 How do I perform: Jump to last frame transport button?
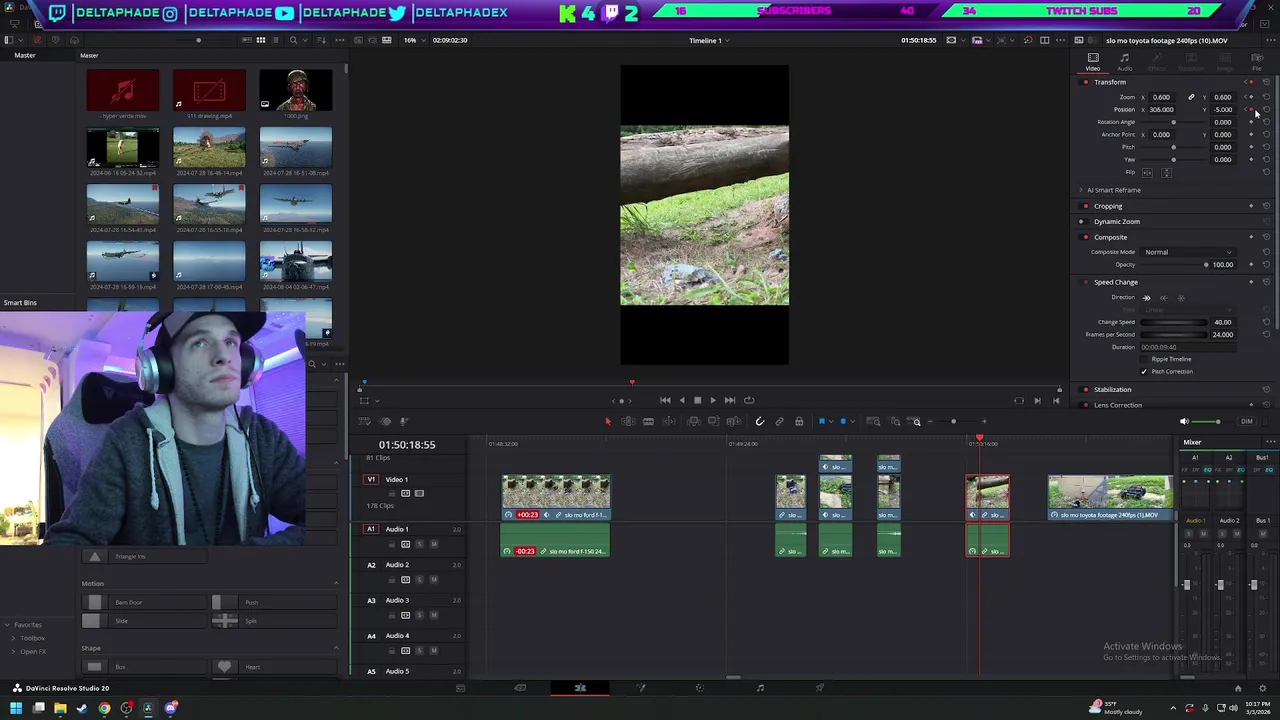pos(730,400)
